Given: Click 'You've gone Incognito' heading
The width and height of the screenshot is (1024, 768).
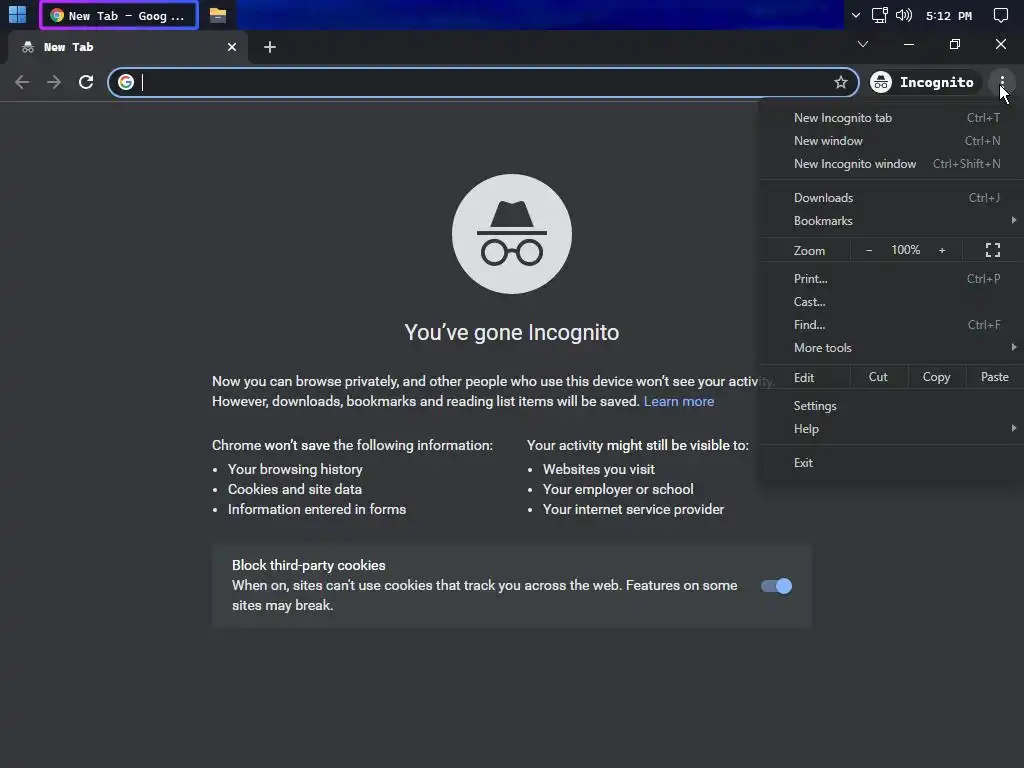Looking at the screenshot, I should tap(511, 332).
